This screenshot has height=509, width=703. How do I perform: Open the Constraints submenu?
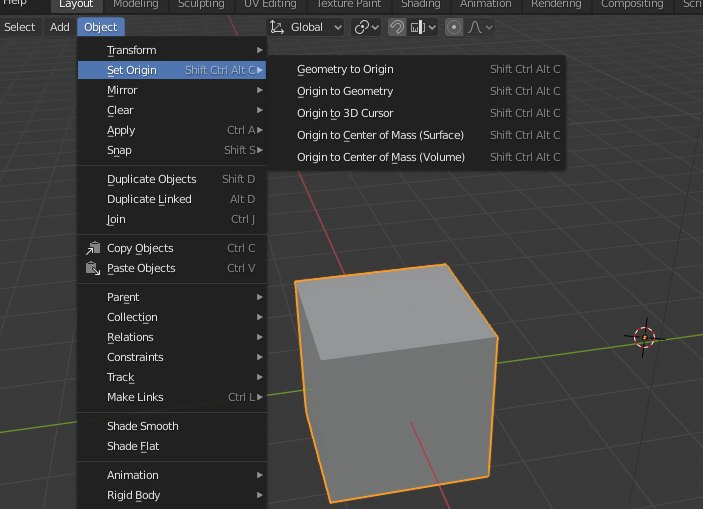tap(172, 357)
